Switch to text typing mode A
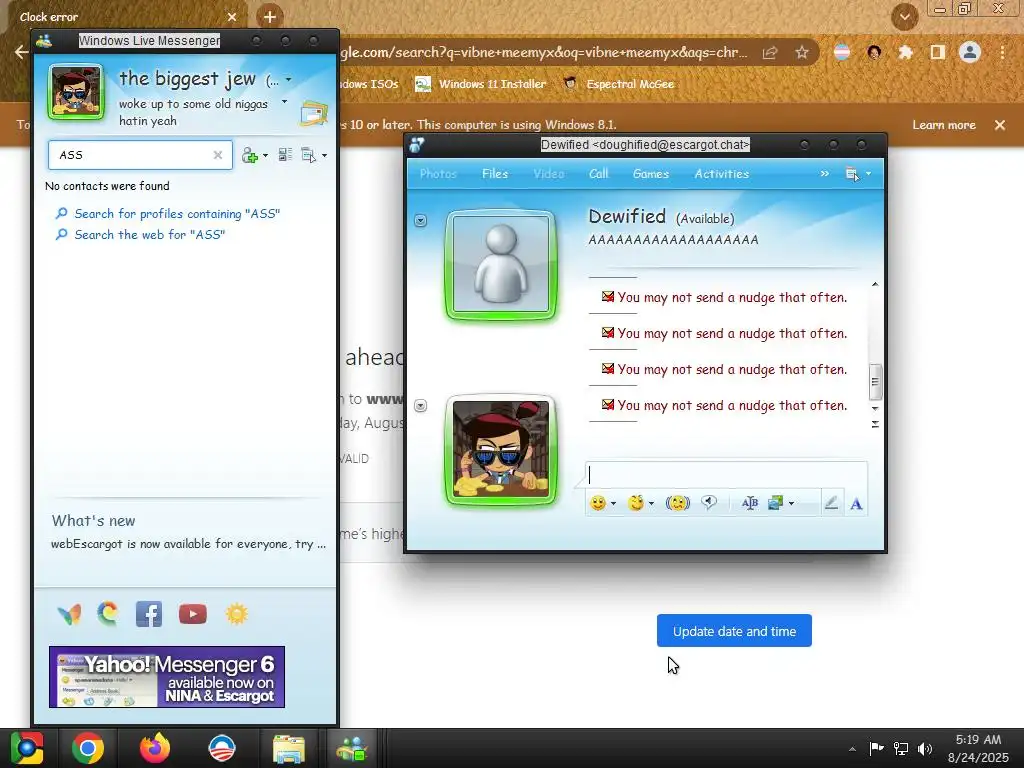The height and width of the screenshot is (768, 1024). tap(856, 504)
